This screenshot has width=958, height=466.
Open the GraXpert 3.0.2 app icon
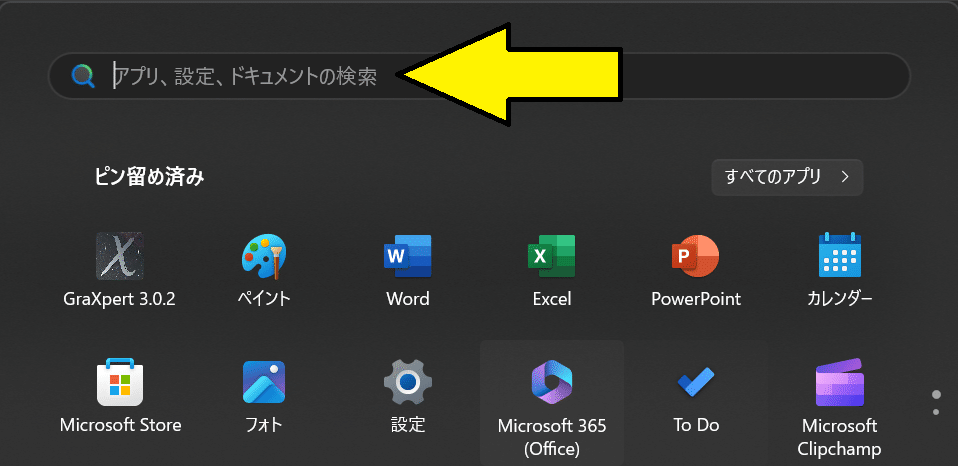pos(120,256)
